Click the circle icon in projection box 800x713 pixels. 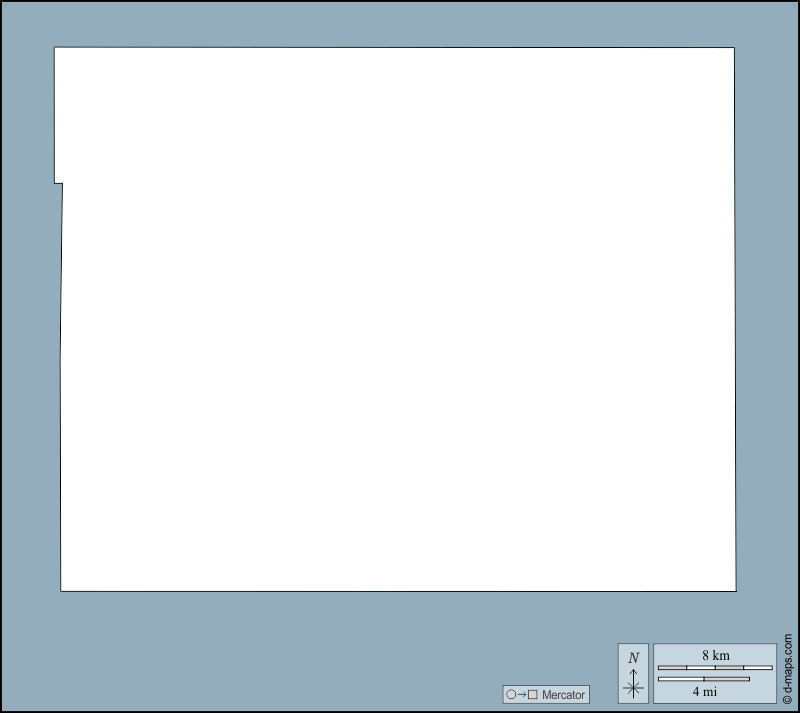click(x=511, y=695)
